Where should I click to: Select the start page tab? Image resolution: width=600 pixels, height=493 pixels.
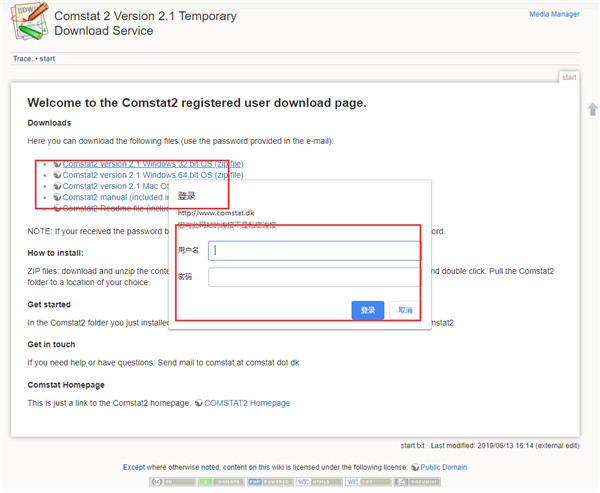(569, 77)
